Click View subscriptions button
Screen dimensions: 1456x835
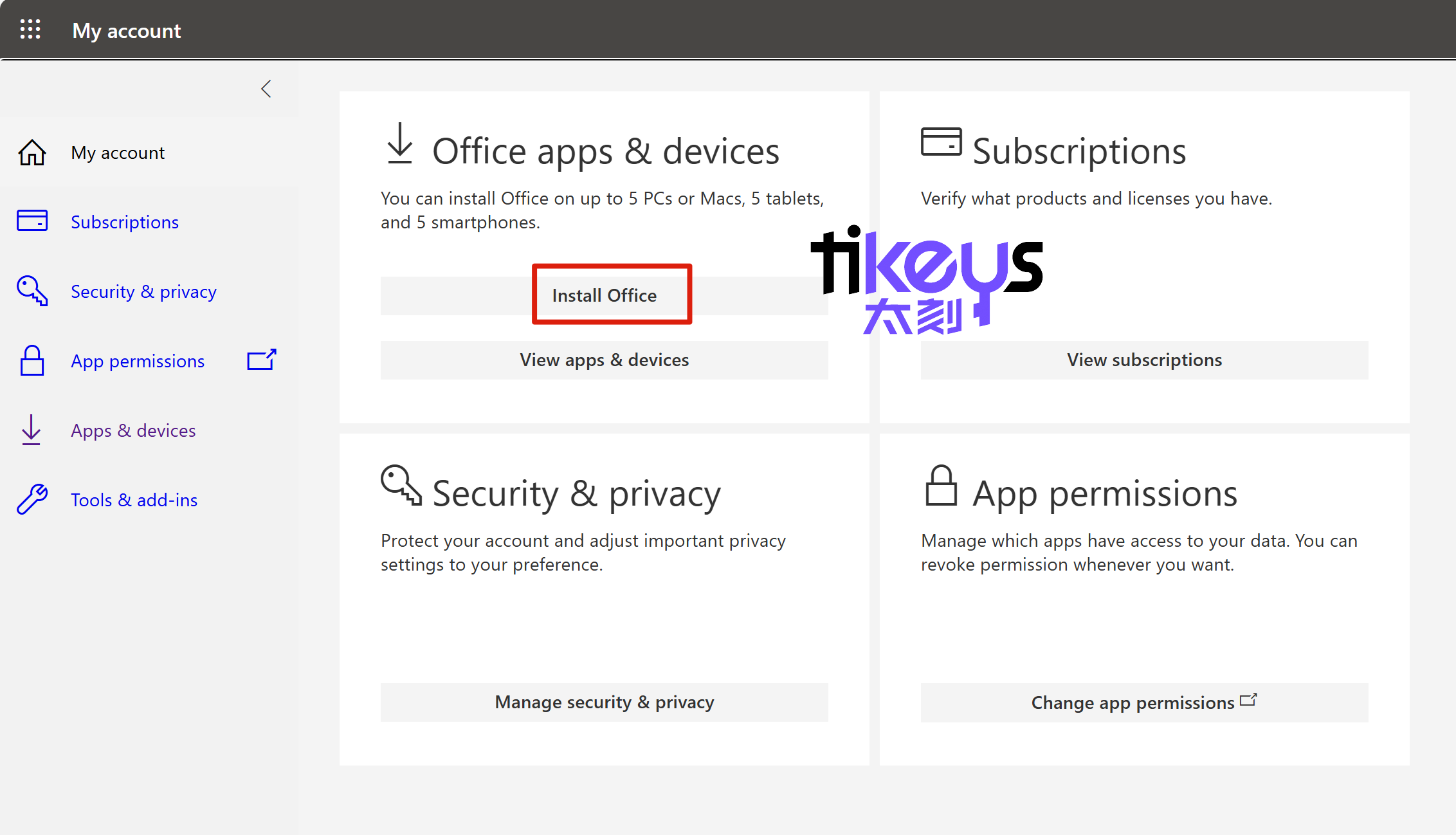click(1145, 360)
